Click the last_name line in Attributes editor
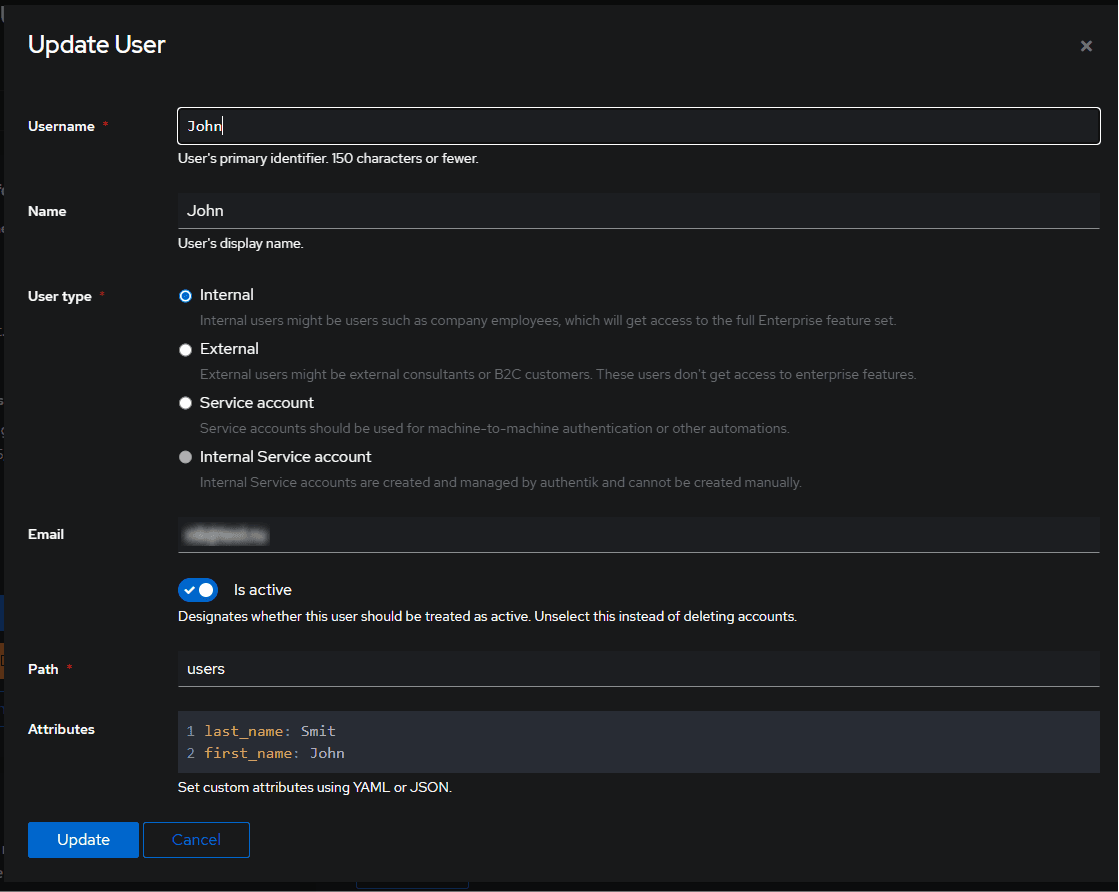Screen dimensions: 1119x892 270,731
